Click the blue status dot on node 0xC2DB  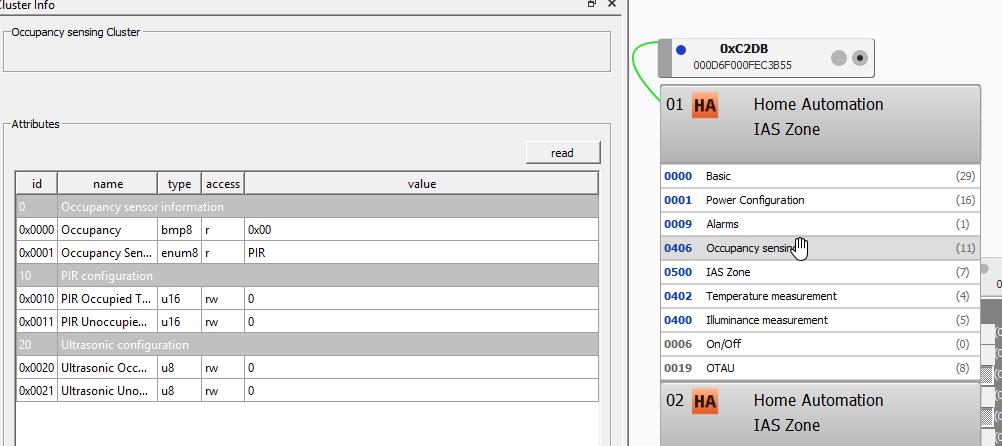click(x=681, y=50)
